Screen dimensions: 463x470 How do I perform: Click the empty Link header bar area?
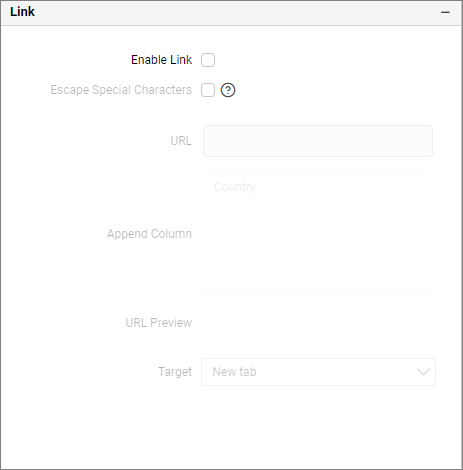pyautogui.click(x=233, y=13)
